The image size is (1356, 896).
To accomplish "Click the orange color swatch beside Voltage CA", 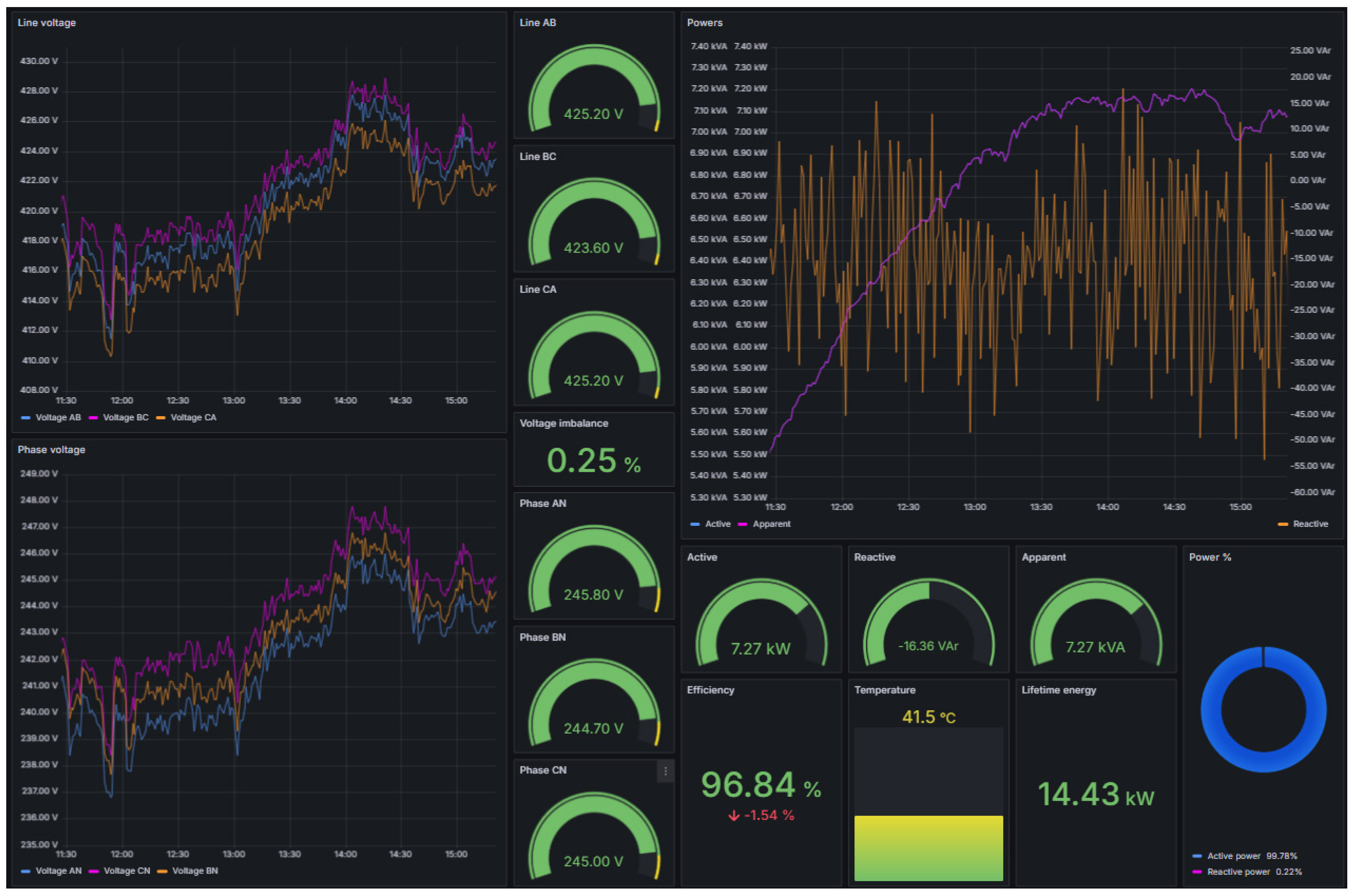I will [x=161, y=418].
